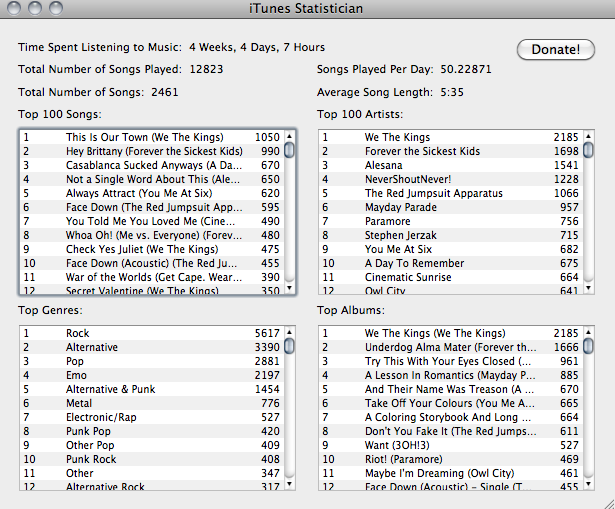
Task: Select album Maybe I'm Dreaming (Owl City)
Action: pos(451,474)
